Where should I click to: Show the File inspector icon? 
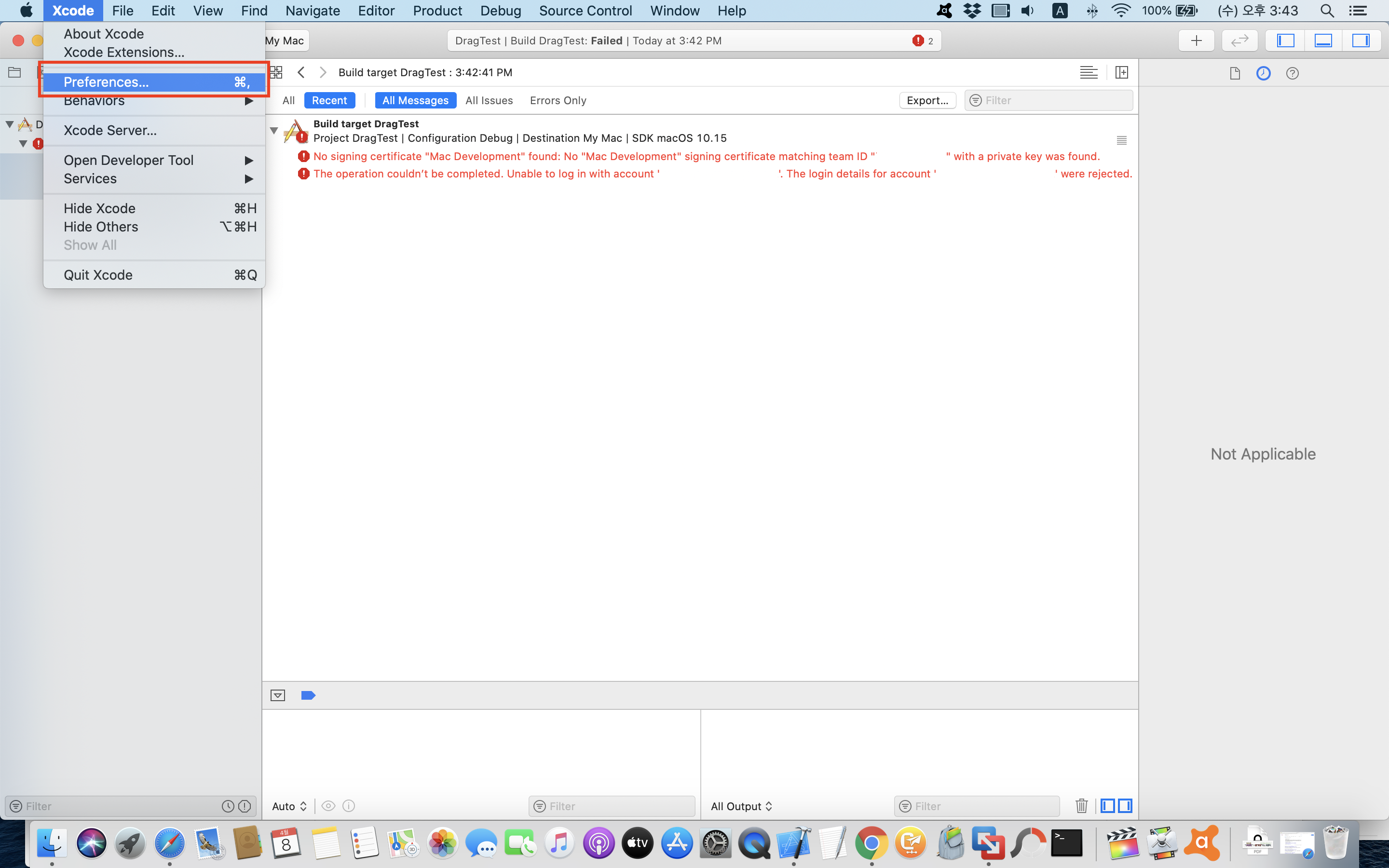[1235, 73]
